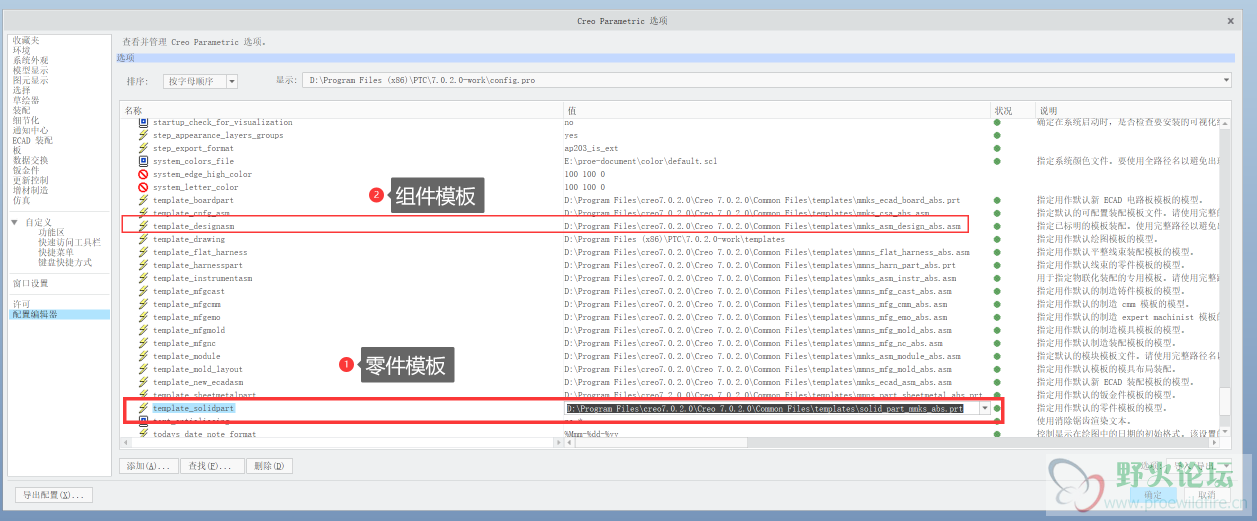Open the 图元显示 category
The height and width of the screenshot is (521, 1257).
coord(30,80)
